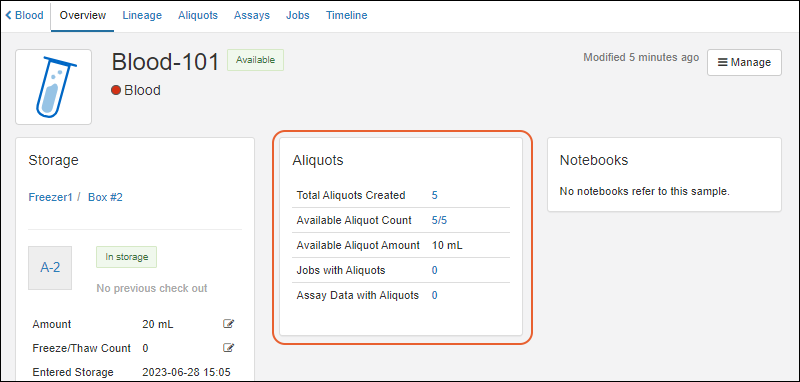
Task: Open the Box #2 link
Action: coord(105,197)
